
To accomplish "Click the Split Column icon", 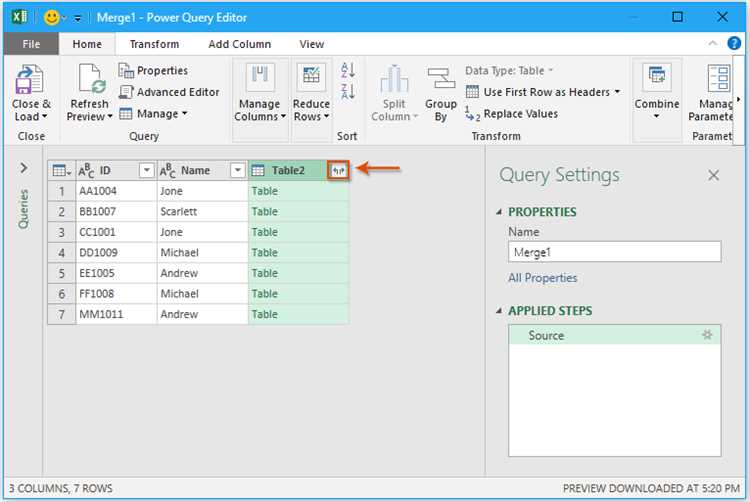I will pos(394,79).
